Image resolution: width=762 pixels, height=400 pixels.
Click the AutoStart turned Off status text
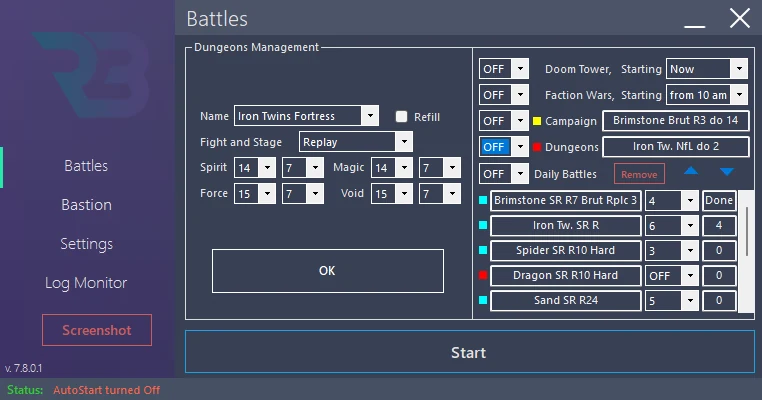[106, 390]
